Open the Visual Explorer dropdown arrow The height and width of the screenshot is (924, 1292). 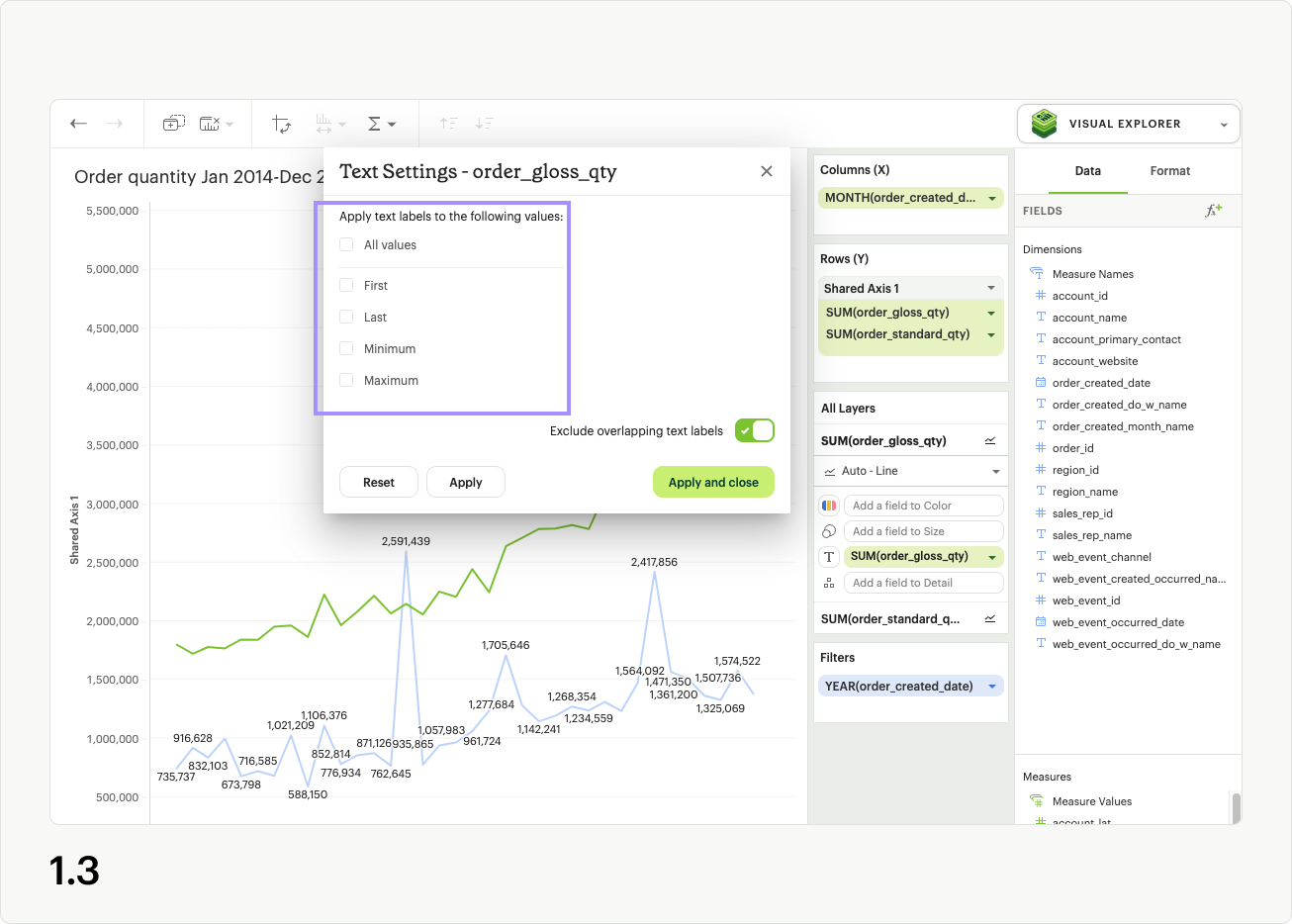(1224, 125)
